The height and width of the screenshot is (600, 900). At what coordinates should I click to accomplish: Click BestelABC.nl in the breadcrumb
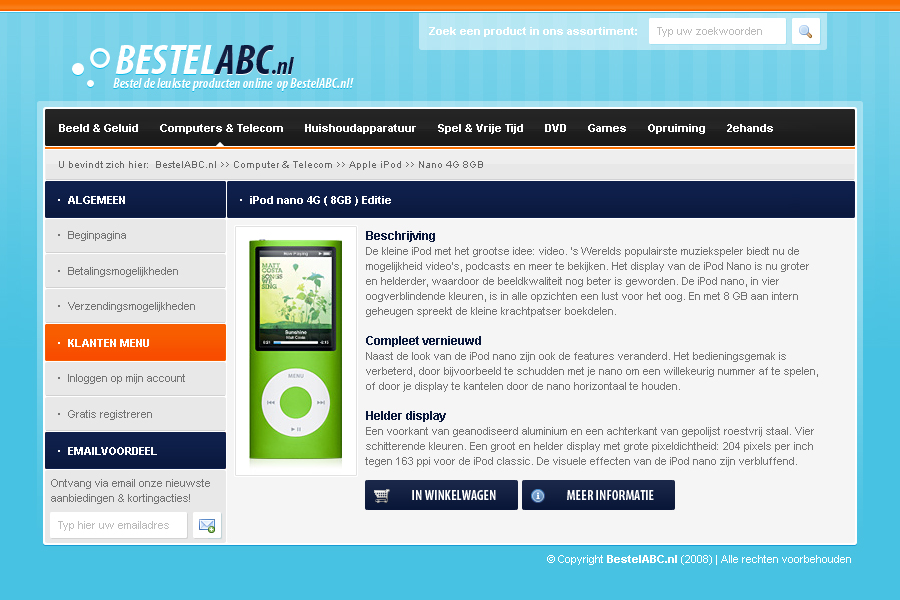pyautogui.click(x=186, y=165)
